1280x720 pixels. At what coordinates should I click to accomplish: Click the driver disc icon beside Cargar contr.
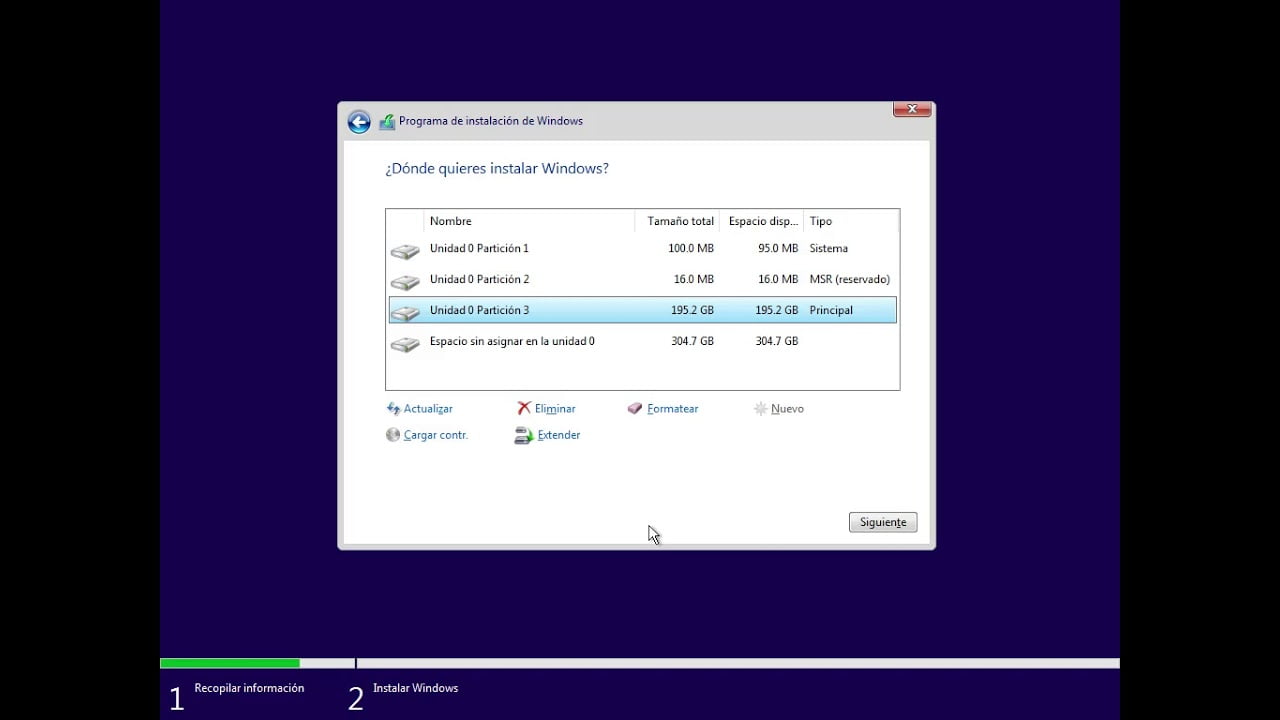coord(393,434)
